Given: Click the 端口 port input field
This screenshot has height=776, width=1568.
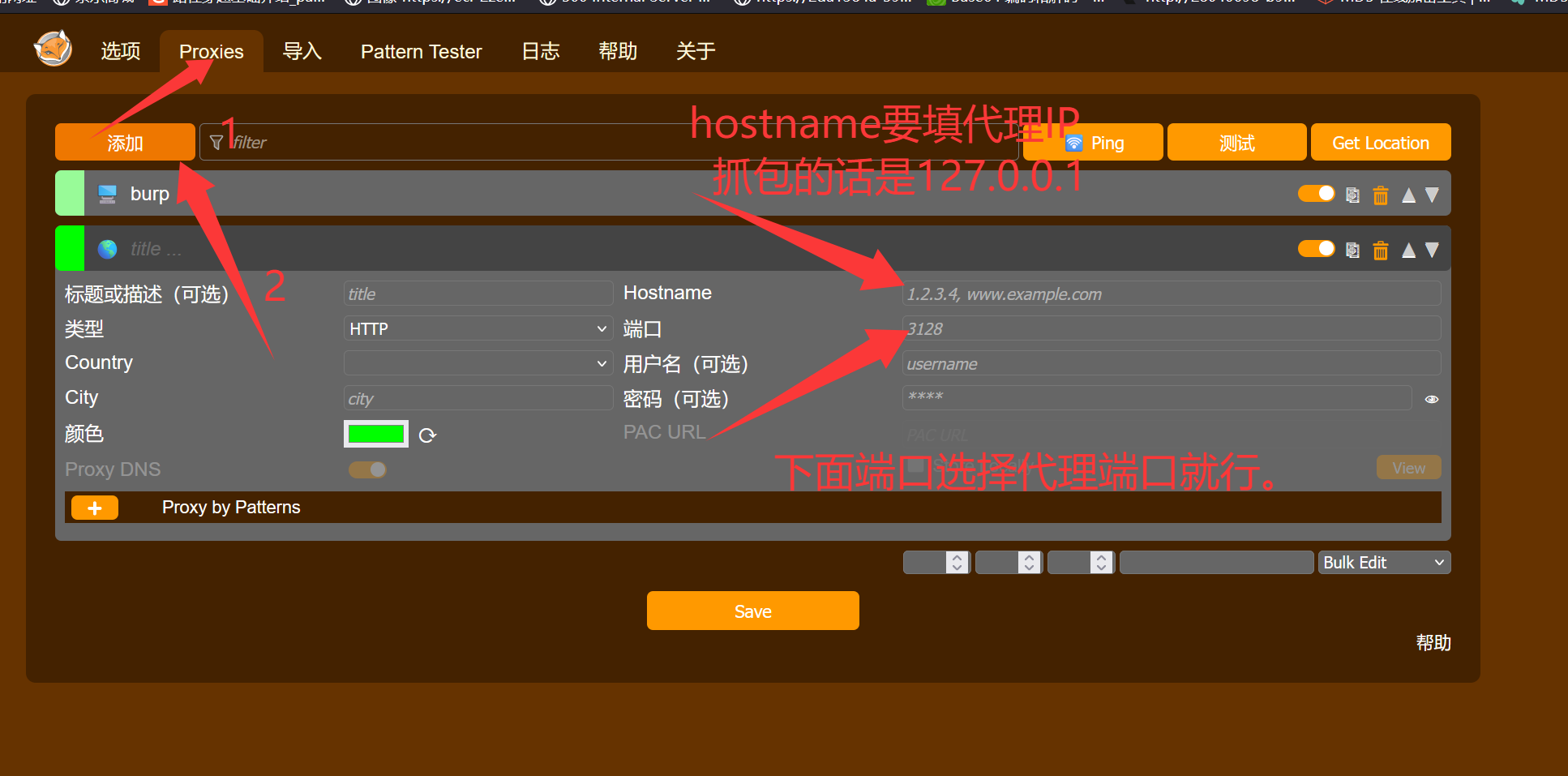Looking at the screenshot, I should pyautogui.click(x=1172, y=328).
